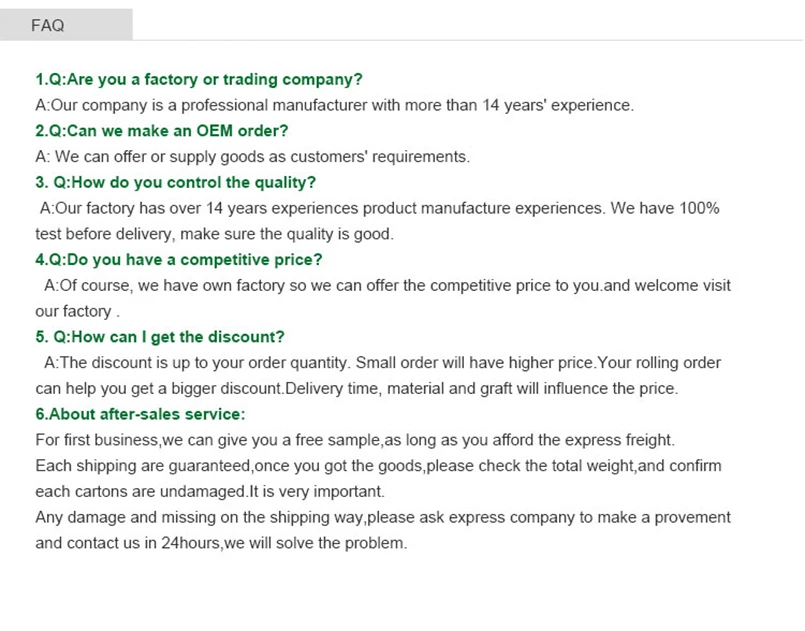Select the answer about 14 years' experience

coord(334,105)
